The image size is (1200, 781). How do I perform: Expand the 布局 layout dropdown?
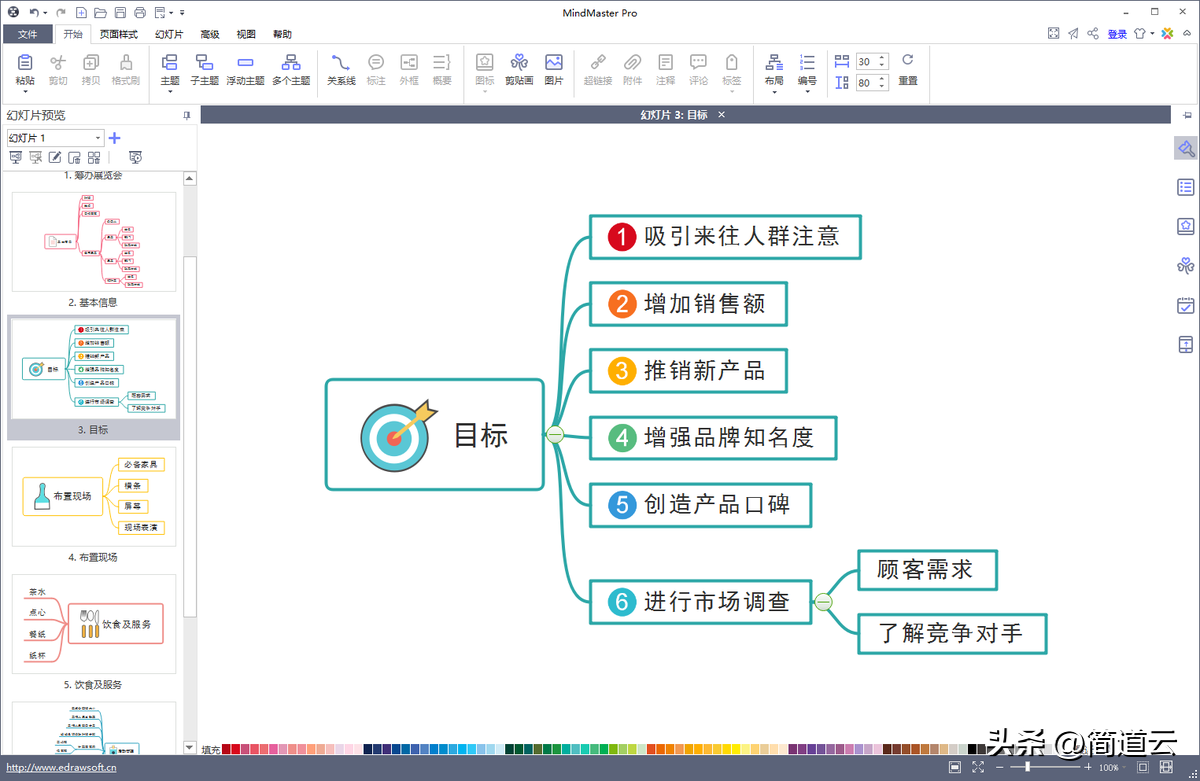tap(774, 92)
